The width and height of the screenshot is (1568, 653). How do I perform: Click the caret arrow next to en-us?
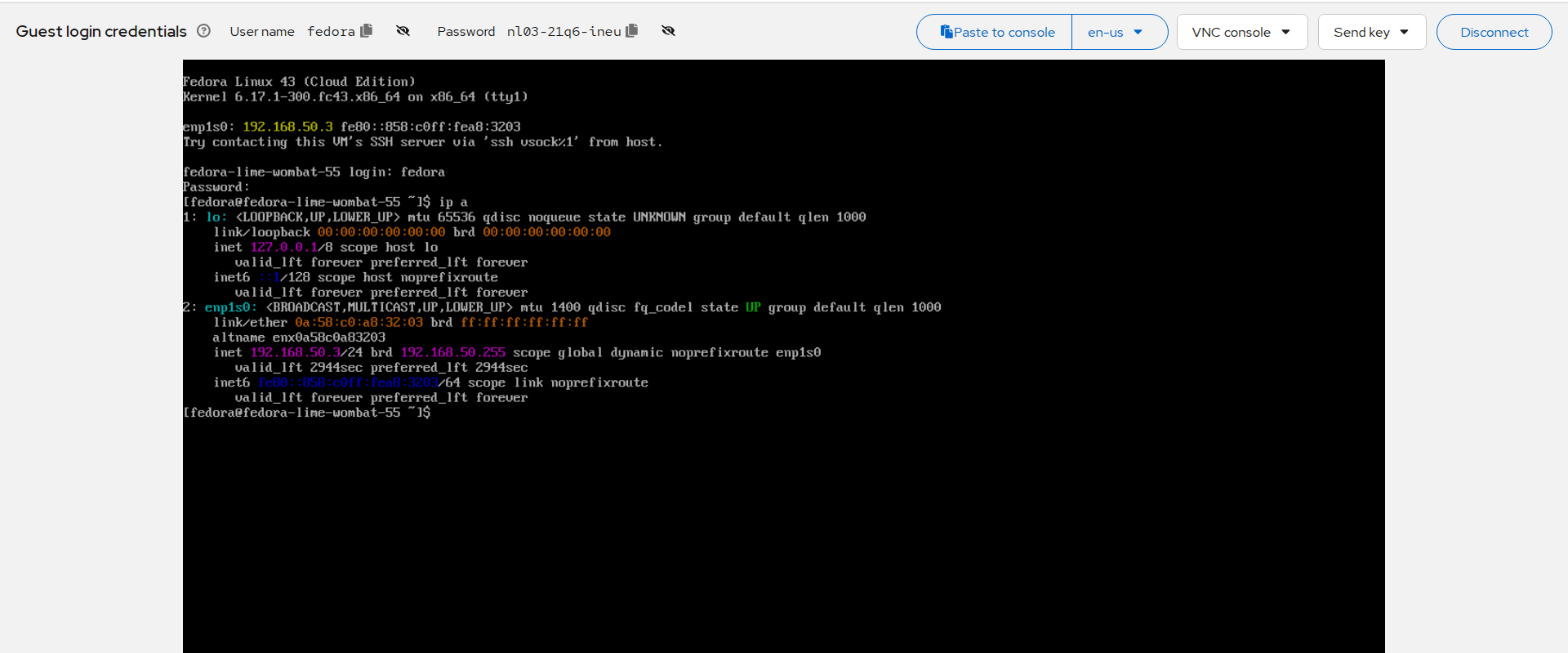[x=1138, y=32]
